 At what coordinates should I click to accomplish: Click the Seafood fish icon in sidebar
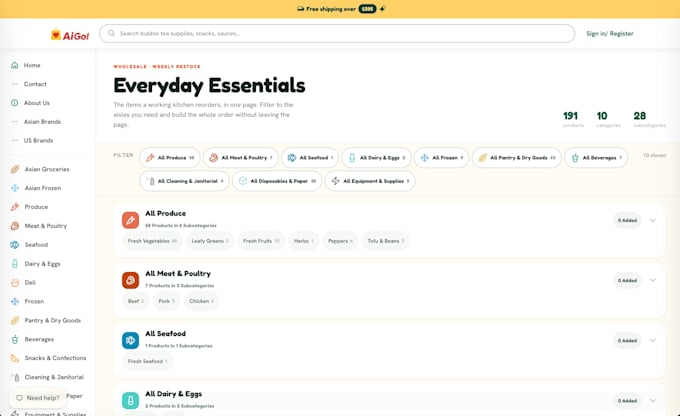(15, 245)
